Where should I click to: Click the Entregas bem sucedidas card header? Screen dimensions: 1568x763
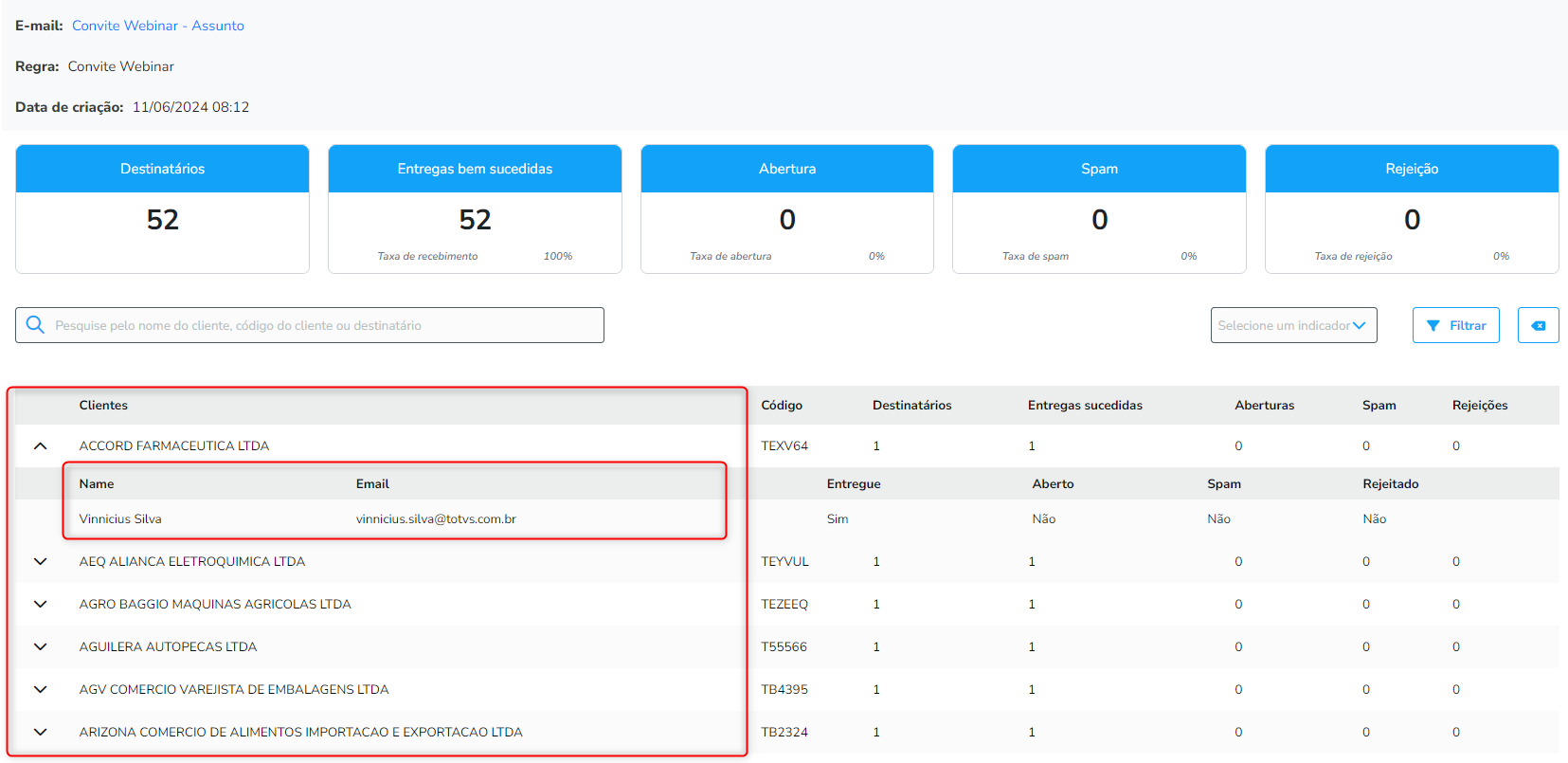click(x=475, y=169)
